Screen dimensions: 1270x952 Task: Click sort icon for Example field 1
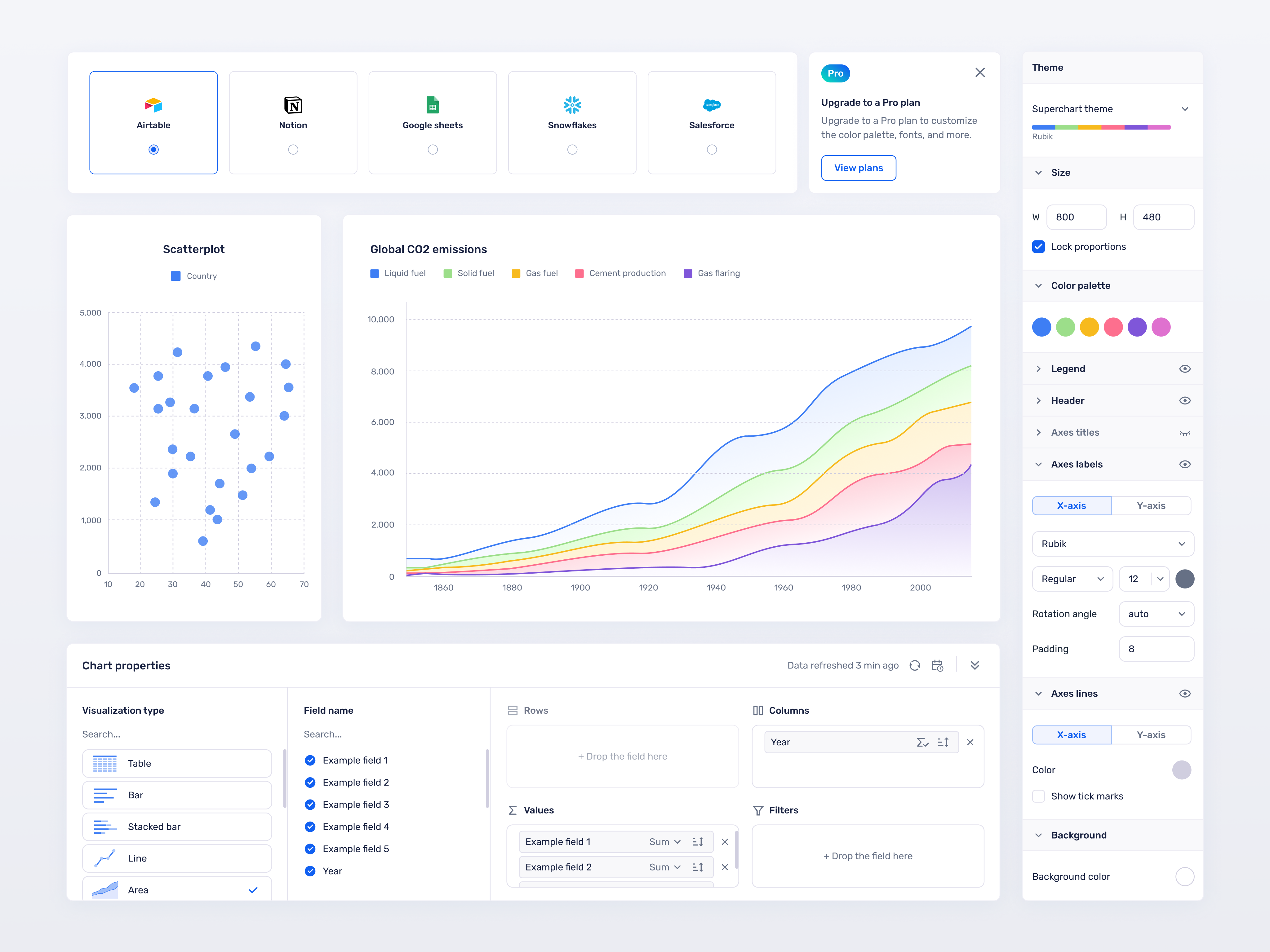click(698, 842)
